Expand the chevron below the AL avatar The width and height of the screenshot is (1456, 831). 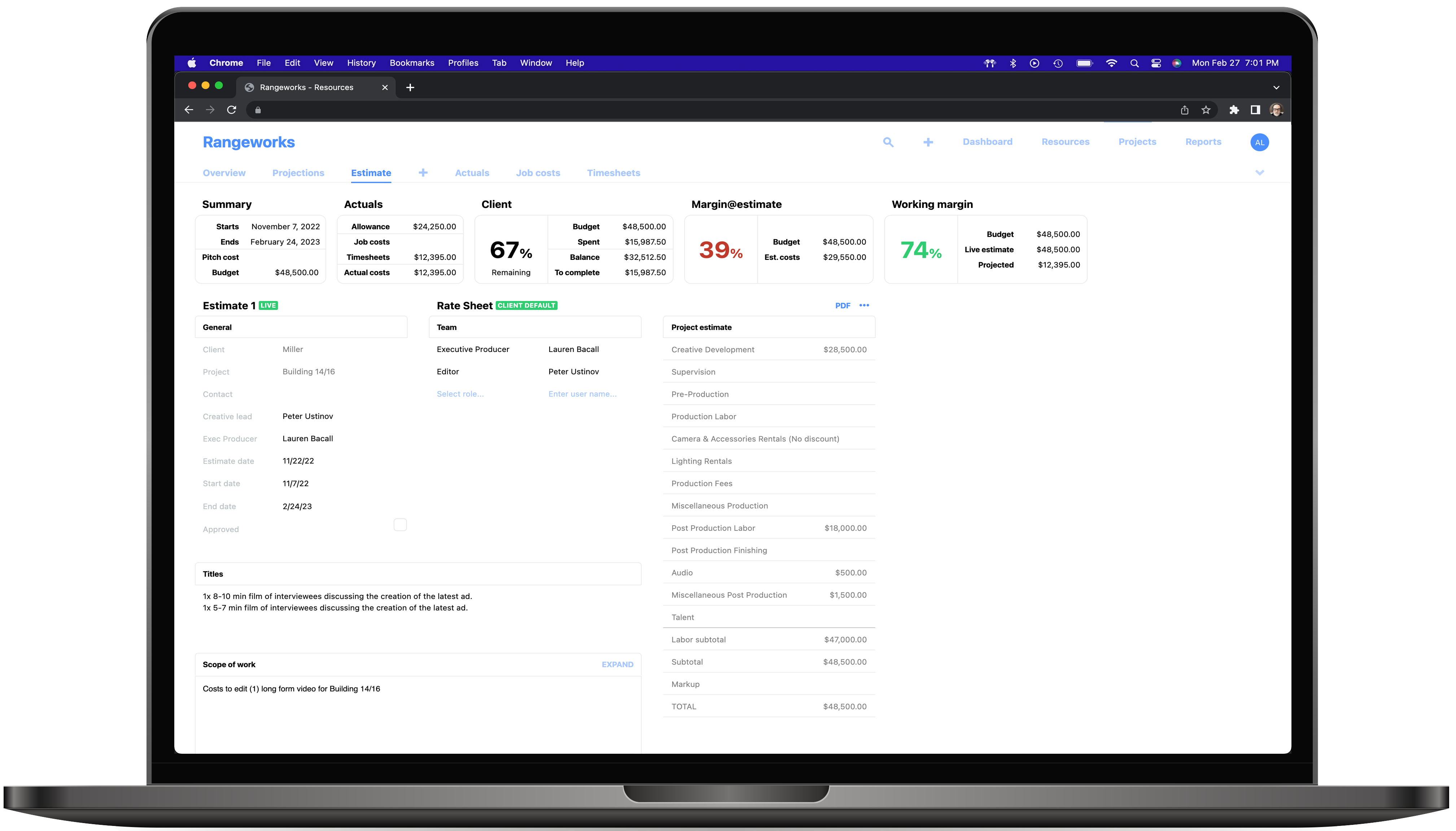click(x=1260, y=172)
